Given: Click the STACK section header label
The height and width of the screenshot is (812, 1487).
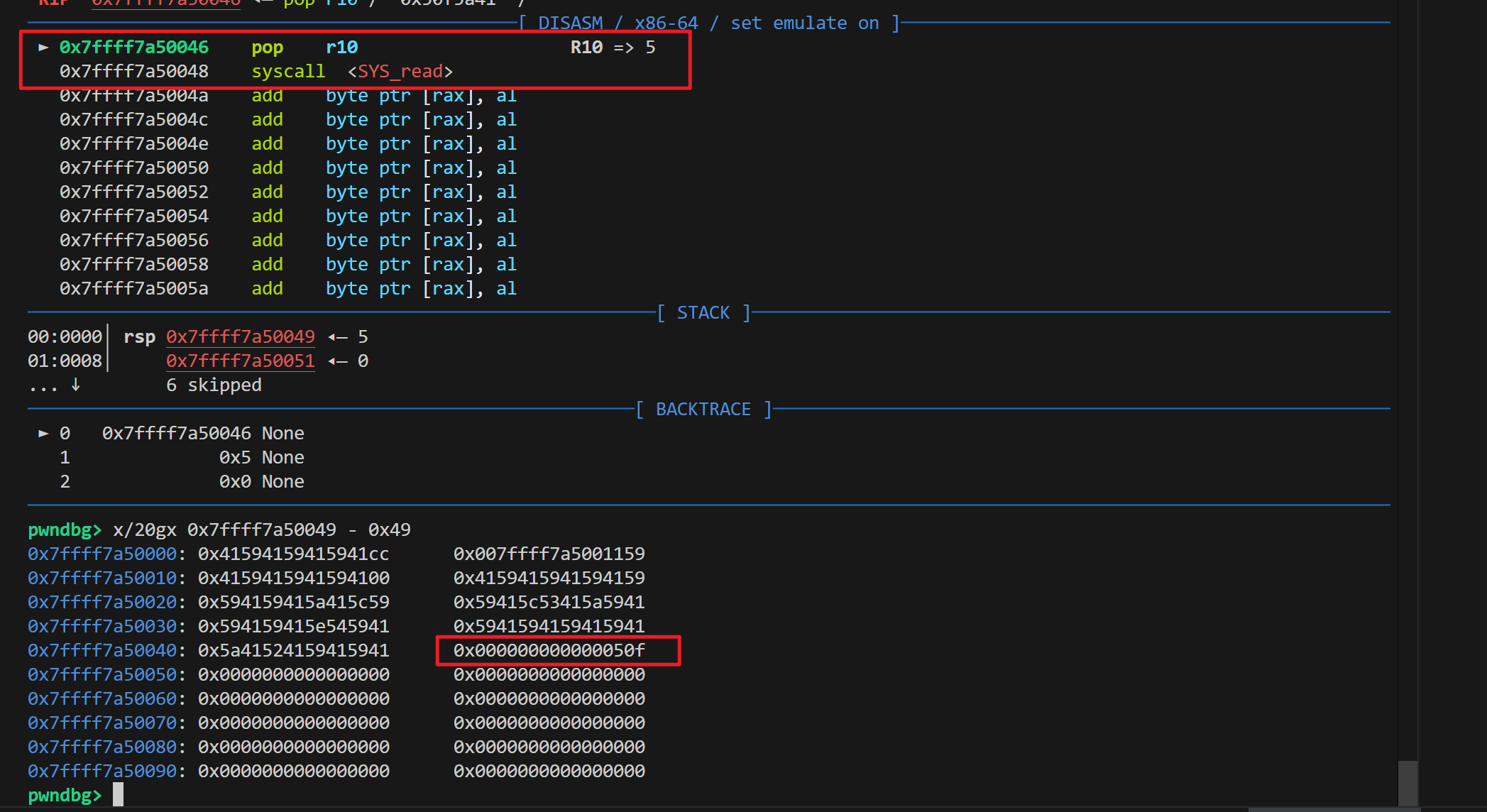Looking at the screenshot, I should tap(703, 313).
